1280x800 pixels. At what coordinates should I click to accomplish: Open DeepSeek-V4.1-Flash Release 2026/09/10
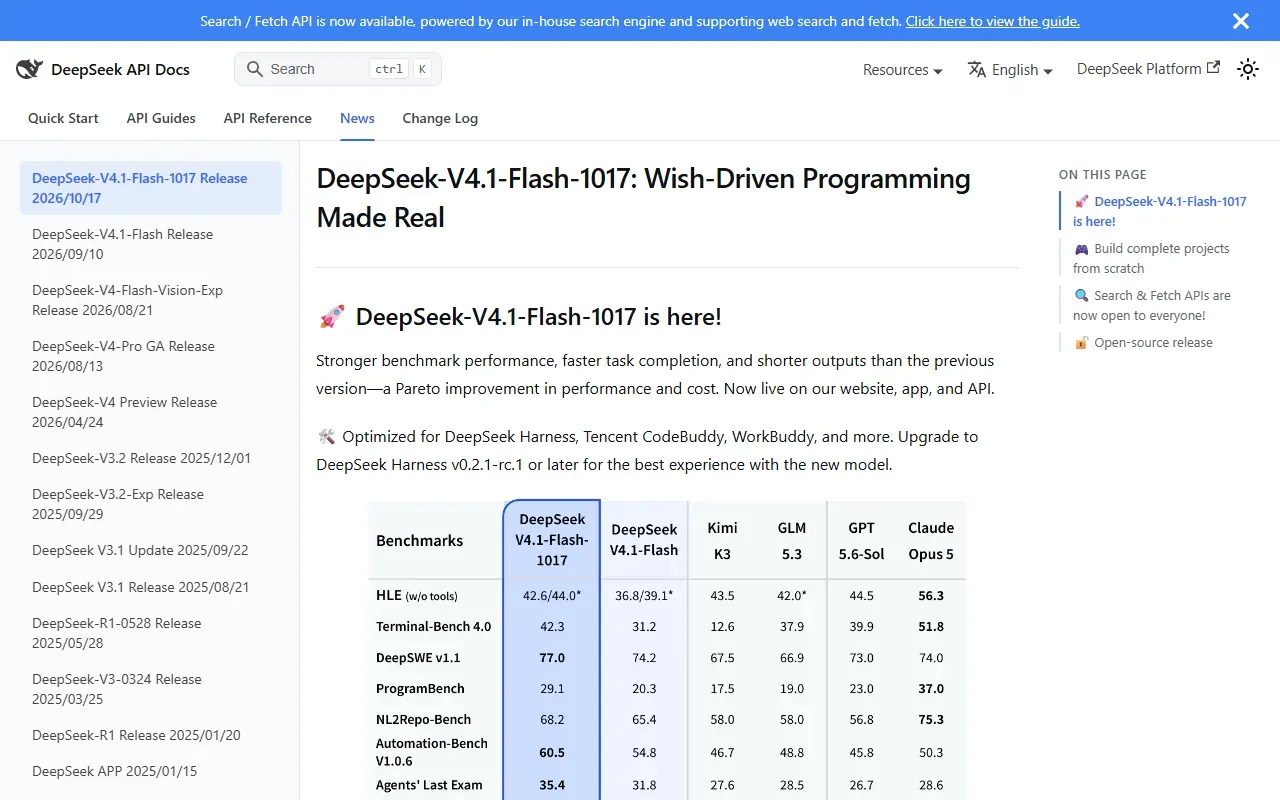151,244
